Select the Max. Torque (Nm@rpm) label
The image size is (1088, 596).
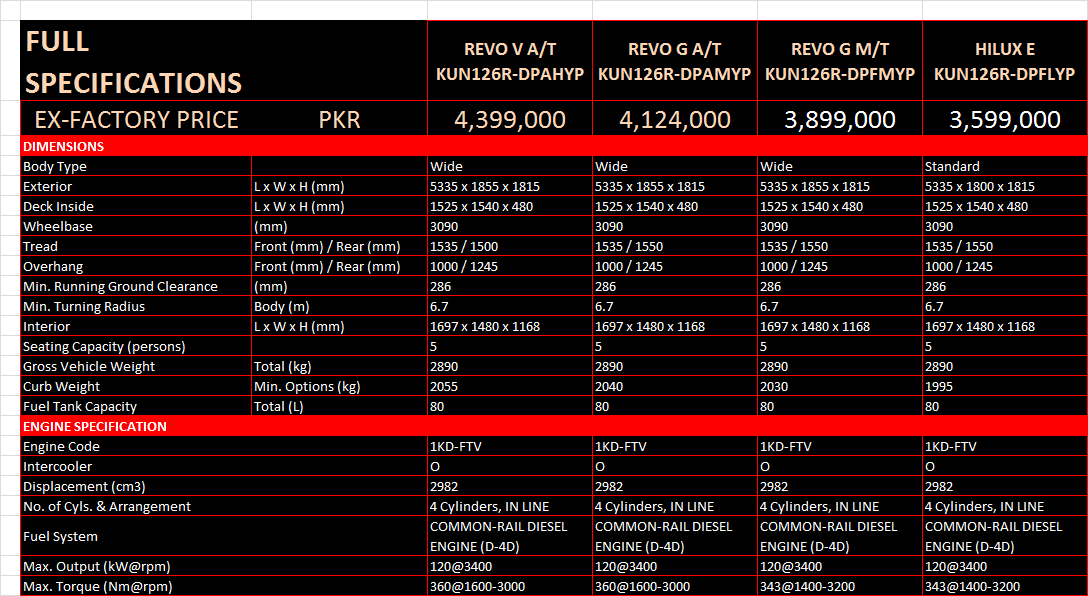pos(224,586)
